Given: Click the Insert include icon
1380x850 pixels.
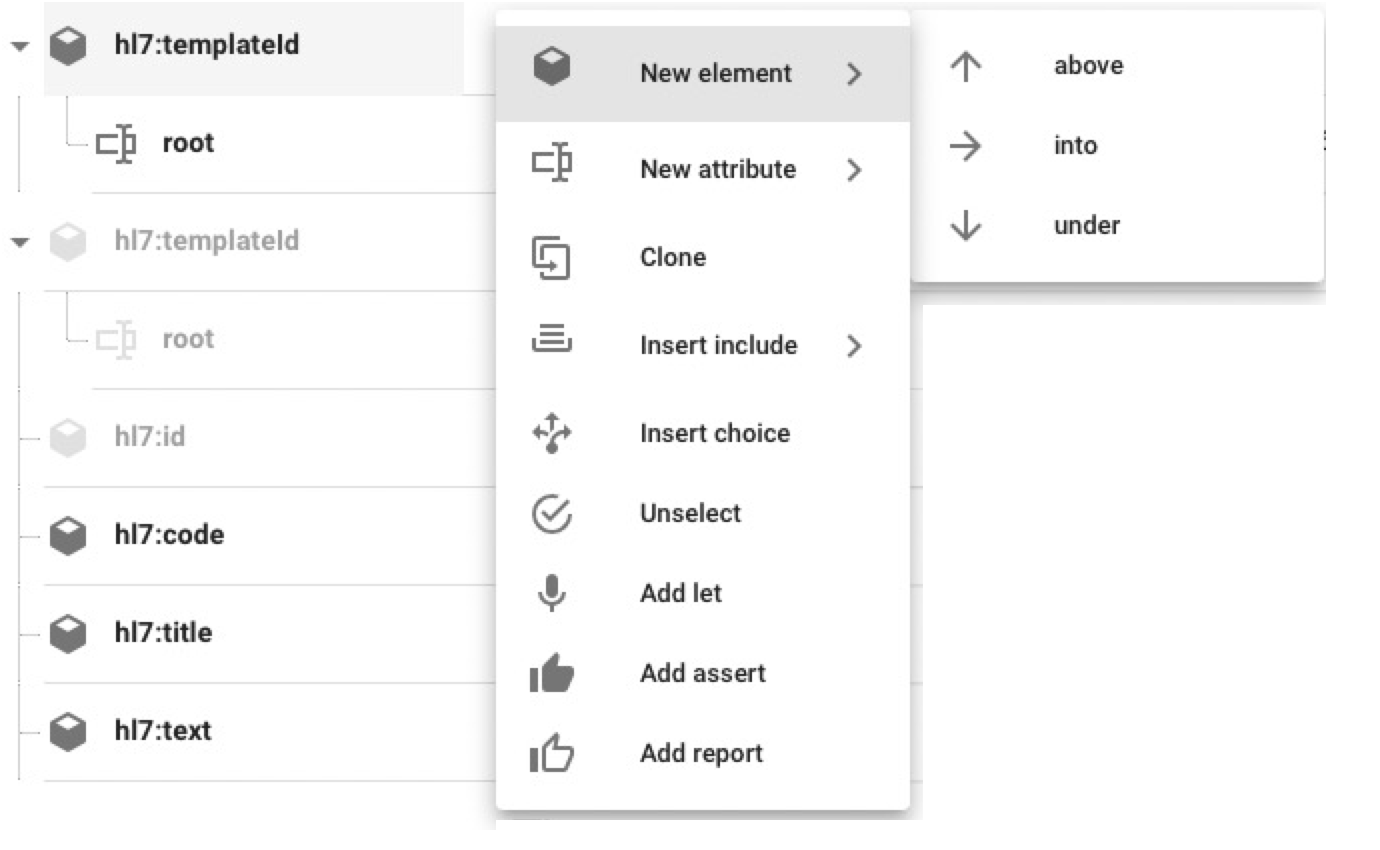Looking at the screenshot, I should point(551,342).
